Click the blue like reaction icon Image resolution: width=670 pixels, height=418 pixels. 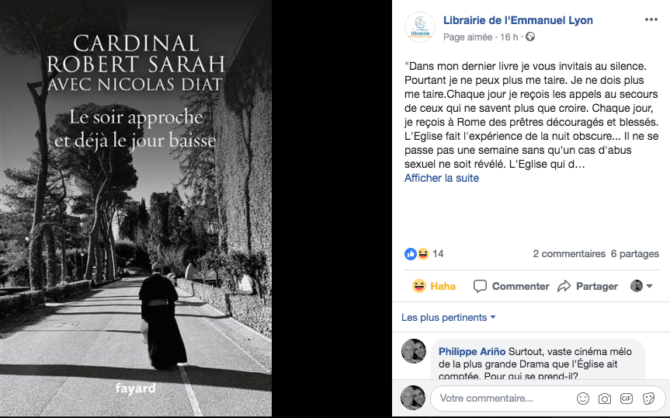410,254
